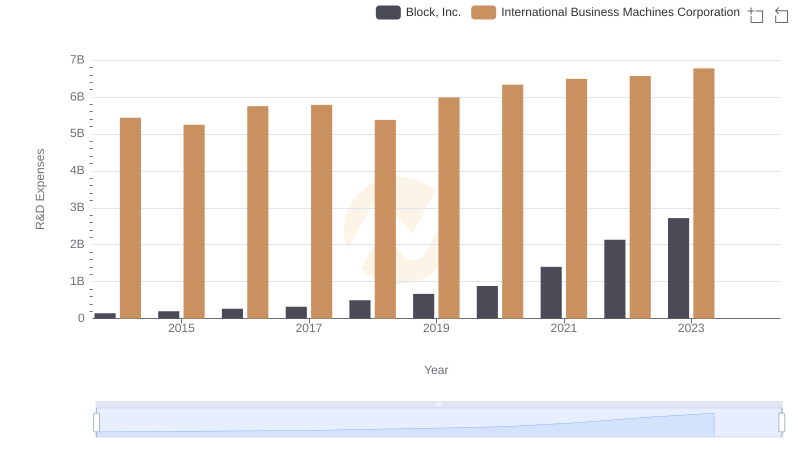Screen dimensions: 800x461
Task: Click the 2020 IBM bar
Action: coord(513,201)
